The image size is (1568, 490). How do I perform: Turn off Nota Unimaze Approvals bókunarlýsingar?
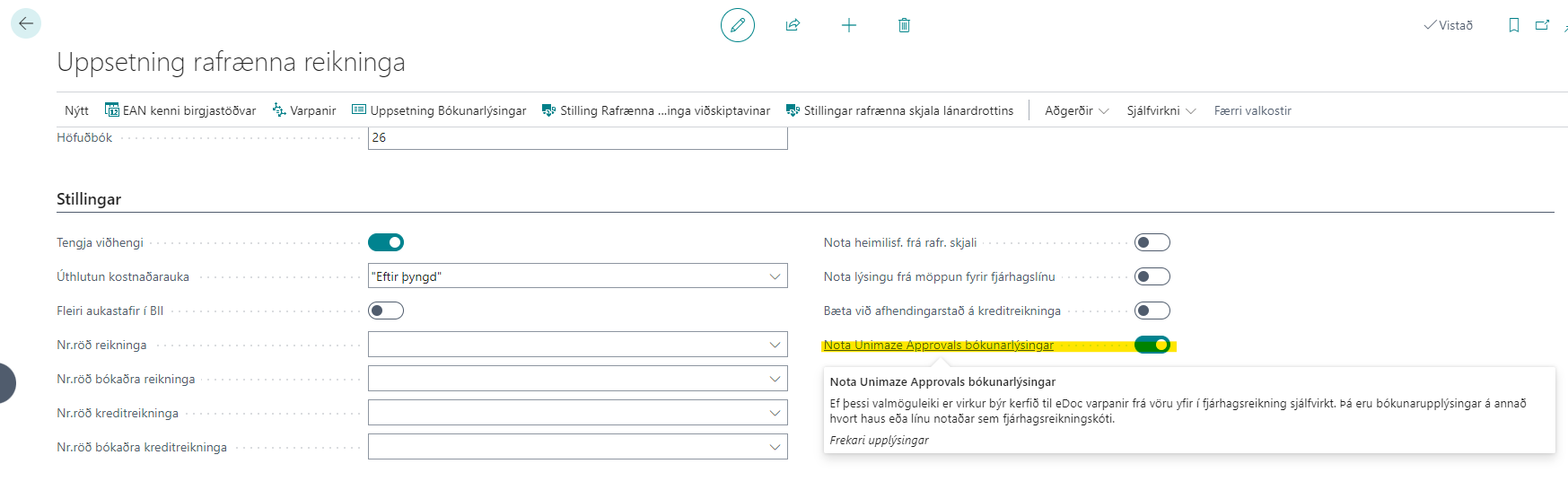1152,345
